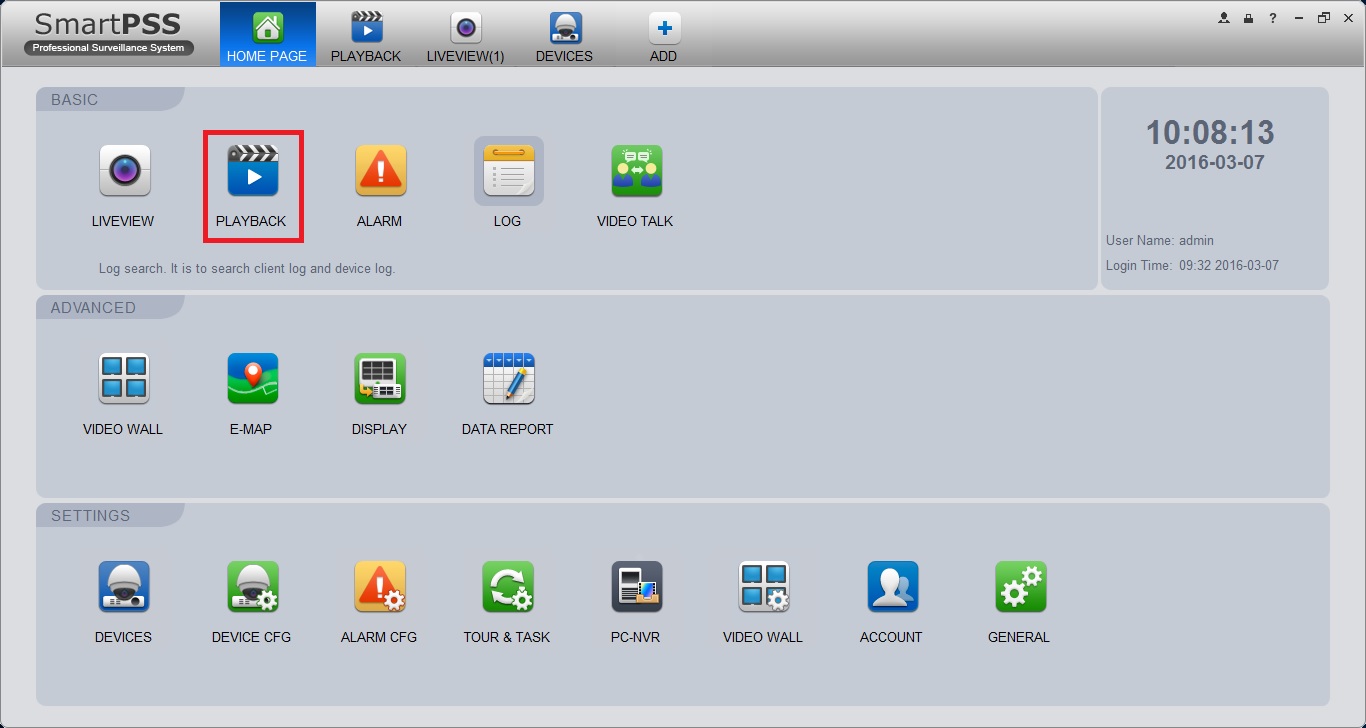
Task: Click the "Log search" description text
Action: (247, 269)
